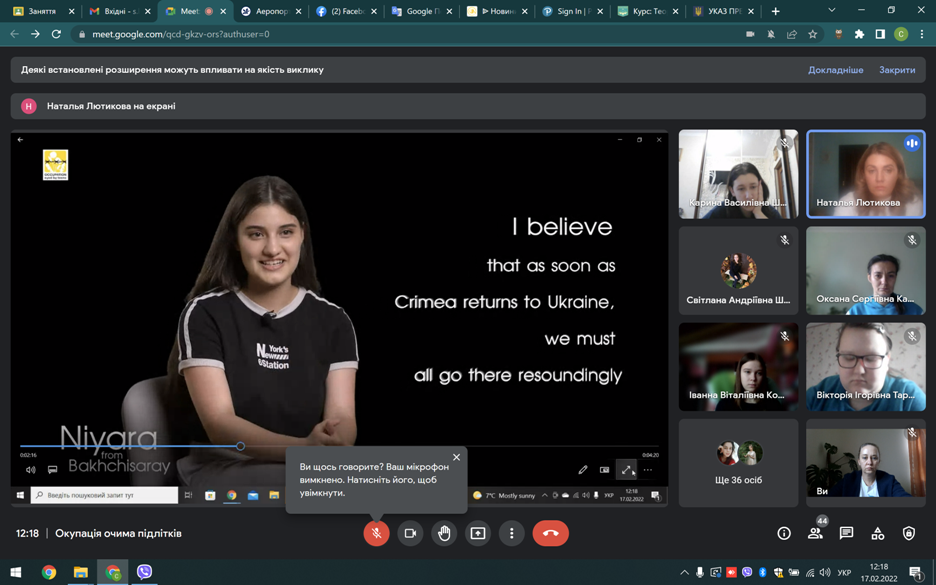Expand the browser tab search chevron
Viewport: 936px width, 585px height.
[x=831, y=11]
